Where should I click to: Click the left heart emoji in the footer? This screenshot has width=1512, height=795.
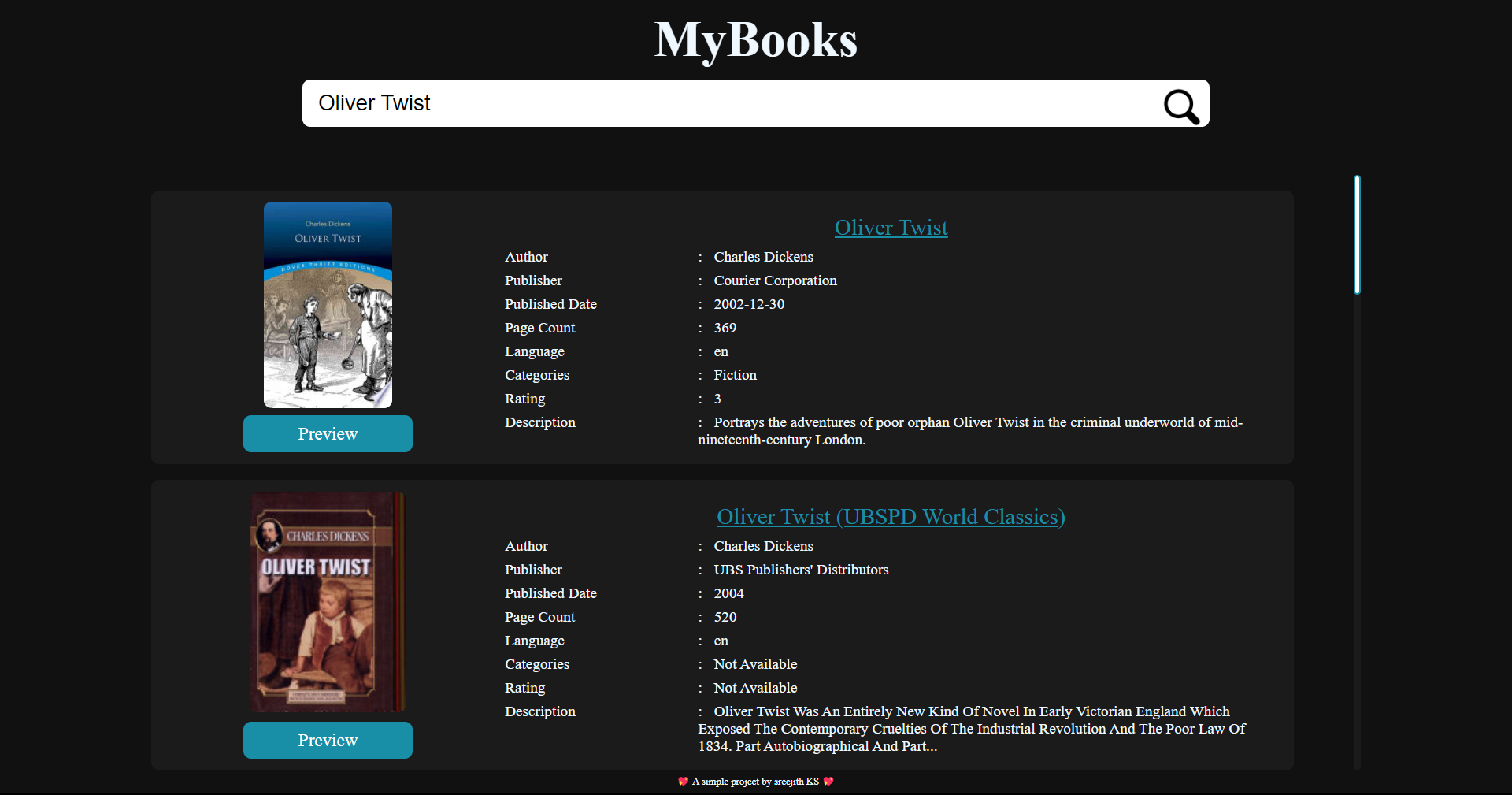[684, 782]
